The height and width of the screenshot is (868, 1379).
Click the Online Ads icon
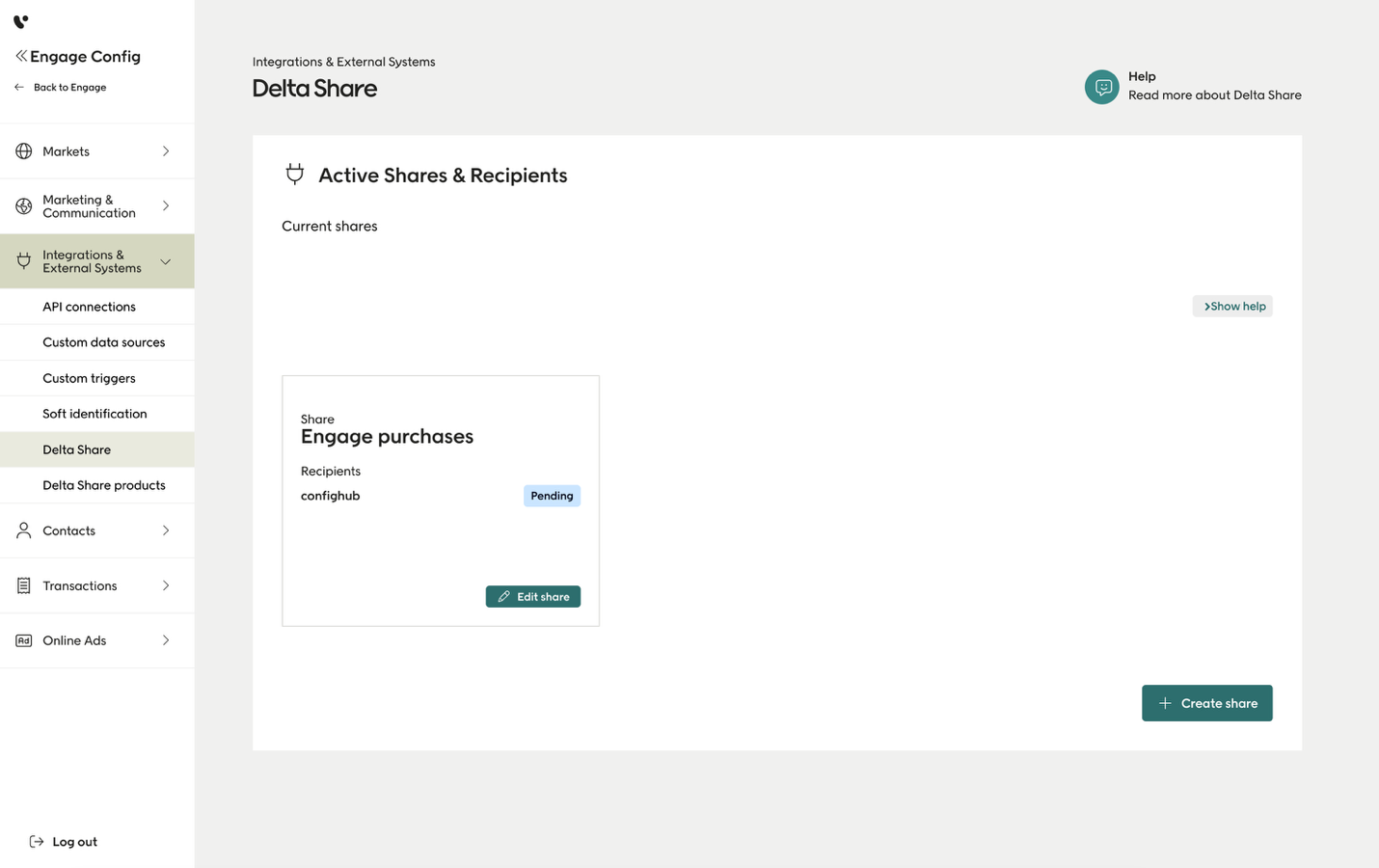click(24, 640)
